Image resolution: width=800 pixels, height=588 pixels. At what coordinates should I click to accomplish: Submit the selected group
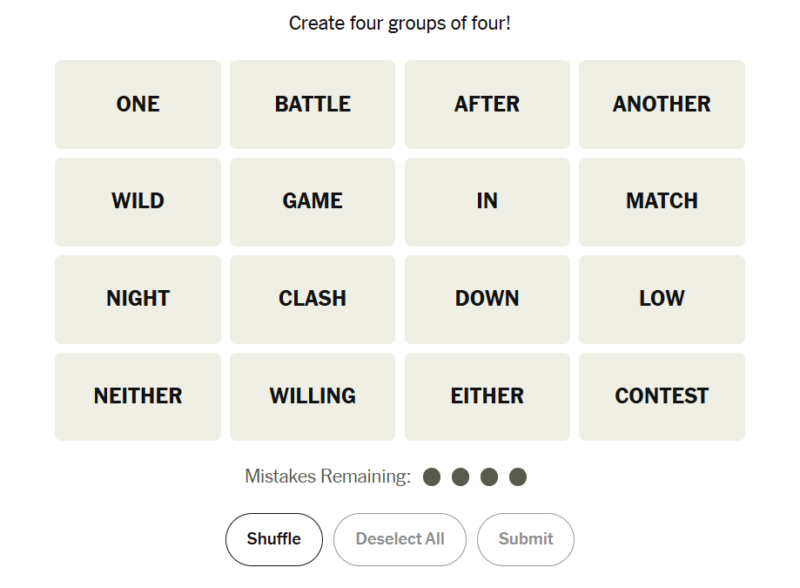click(526, 539)
